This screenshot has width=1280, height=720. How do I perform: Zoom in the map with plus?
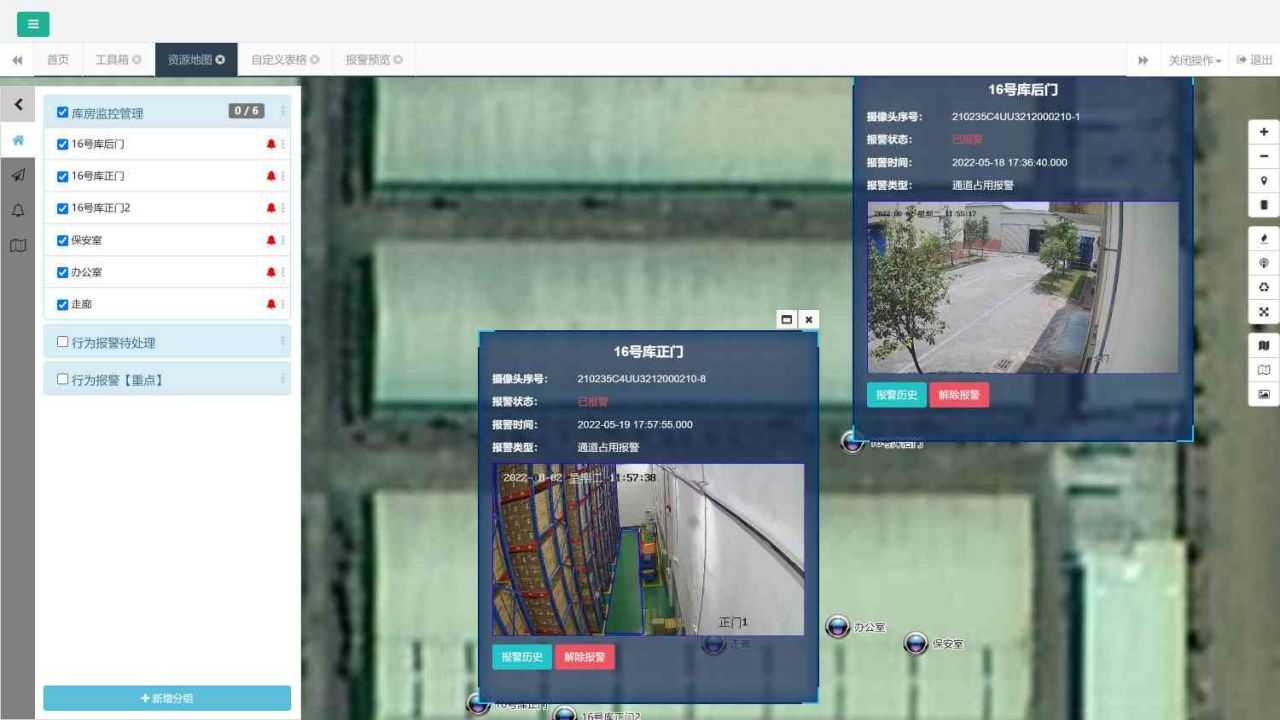click(1264, 132)
